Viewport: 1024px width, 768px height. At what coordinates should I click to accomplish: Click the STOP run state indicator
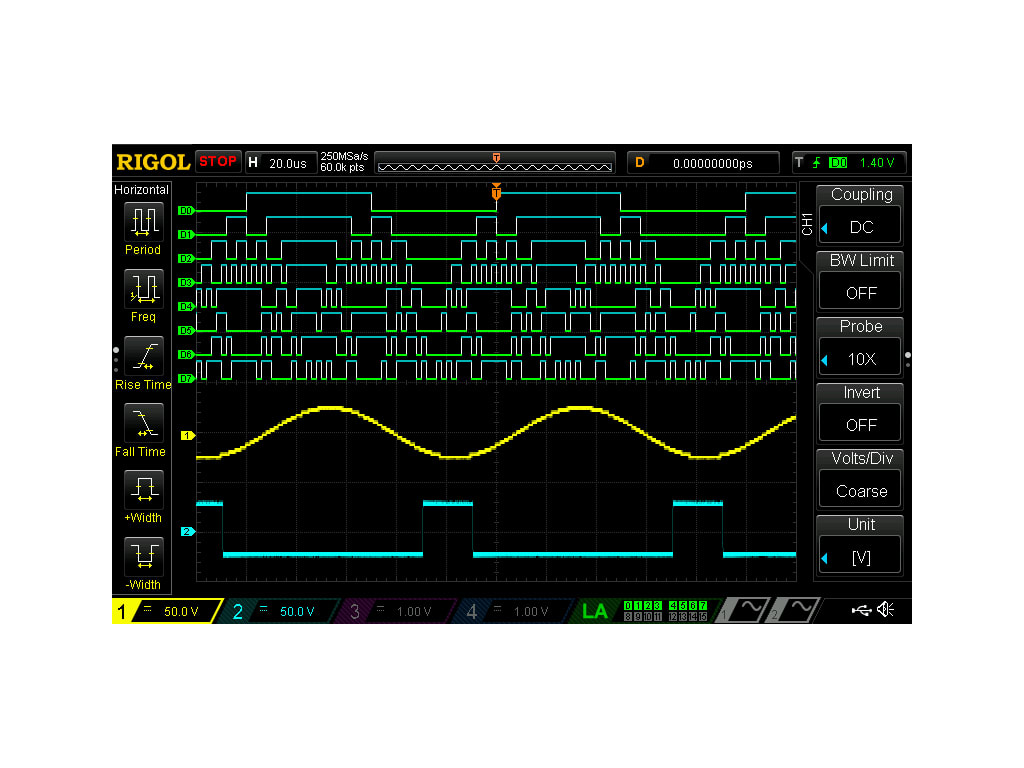point(218,161)
